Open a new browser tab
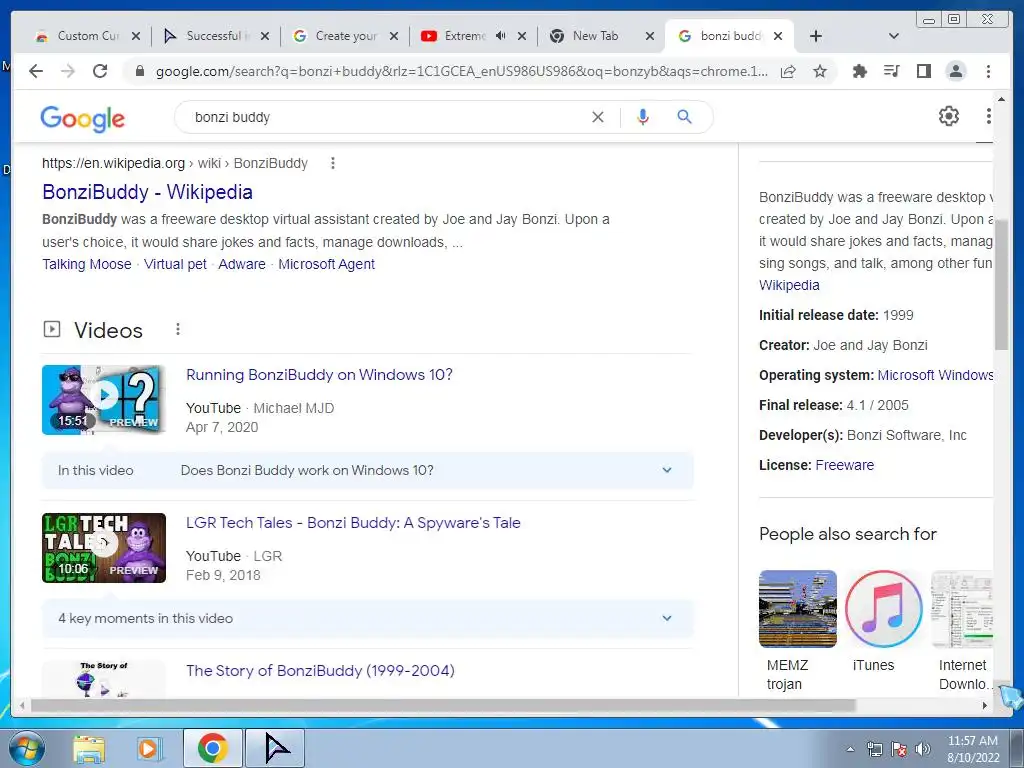 (x=816, y=37)
